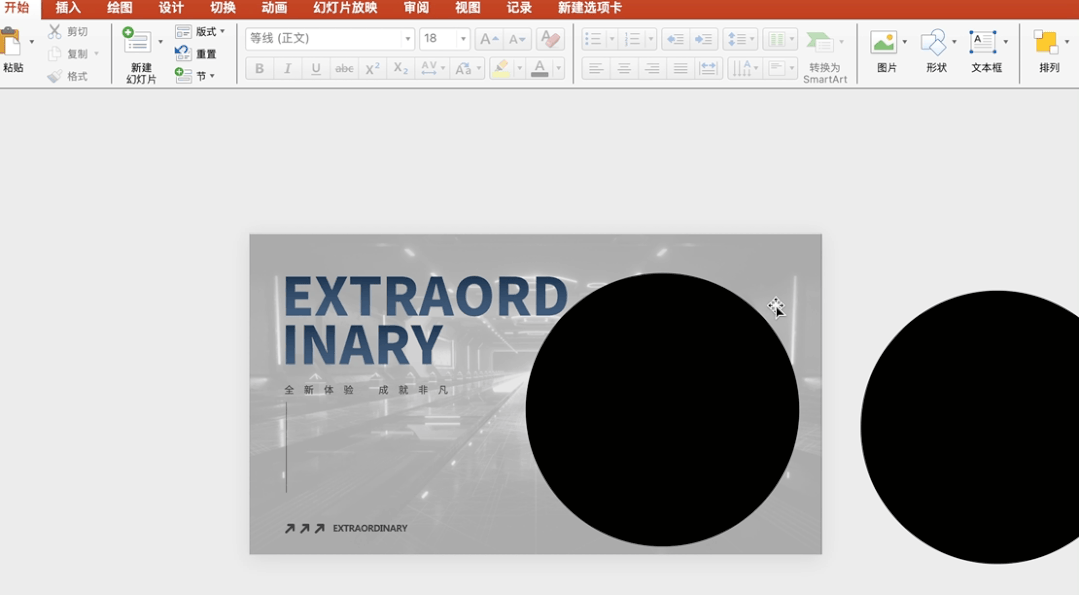1079x595 pixels.
Task: Align text to the left
Action: [x=596, y=68]
